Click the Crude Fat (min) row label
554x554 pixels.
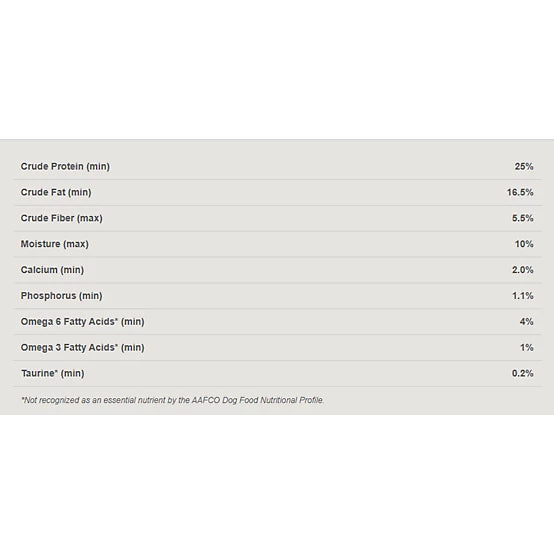pyautogui.click(x=56, y=192)
